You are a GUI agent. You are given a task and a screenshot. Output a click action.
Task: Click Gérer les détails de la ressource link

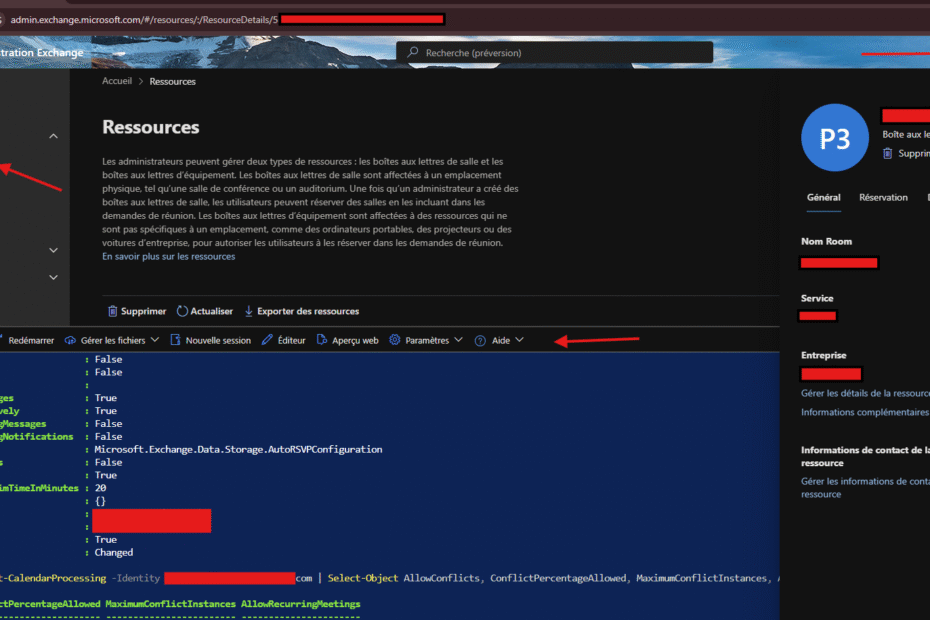(x=865, y=393)
